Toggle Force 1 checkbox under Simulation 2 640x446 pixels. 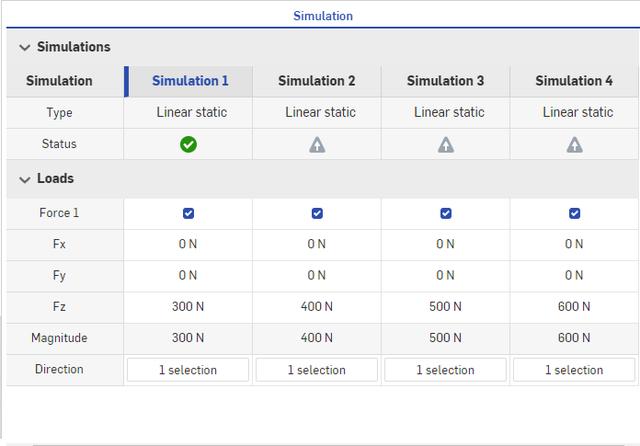pyautogui.click(x=317, y=213)
